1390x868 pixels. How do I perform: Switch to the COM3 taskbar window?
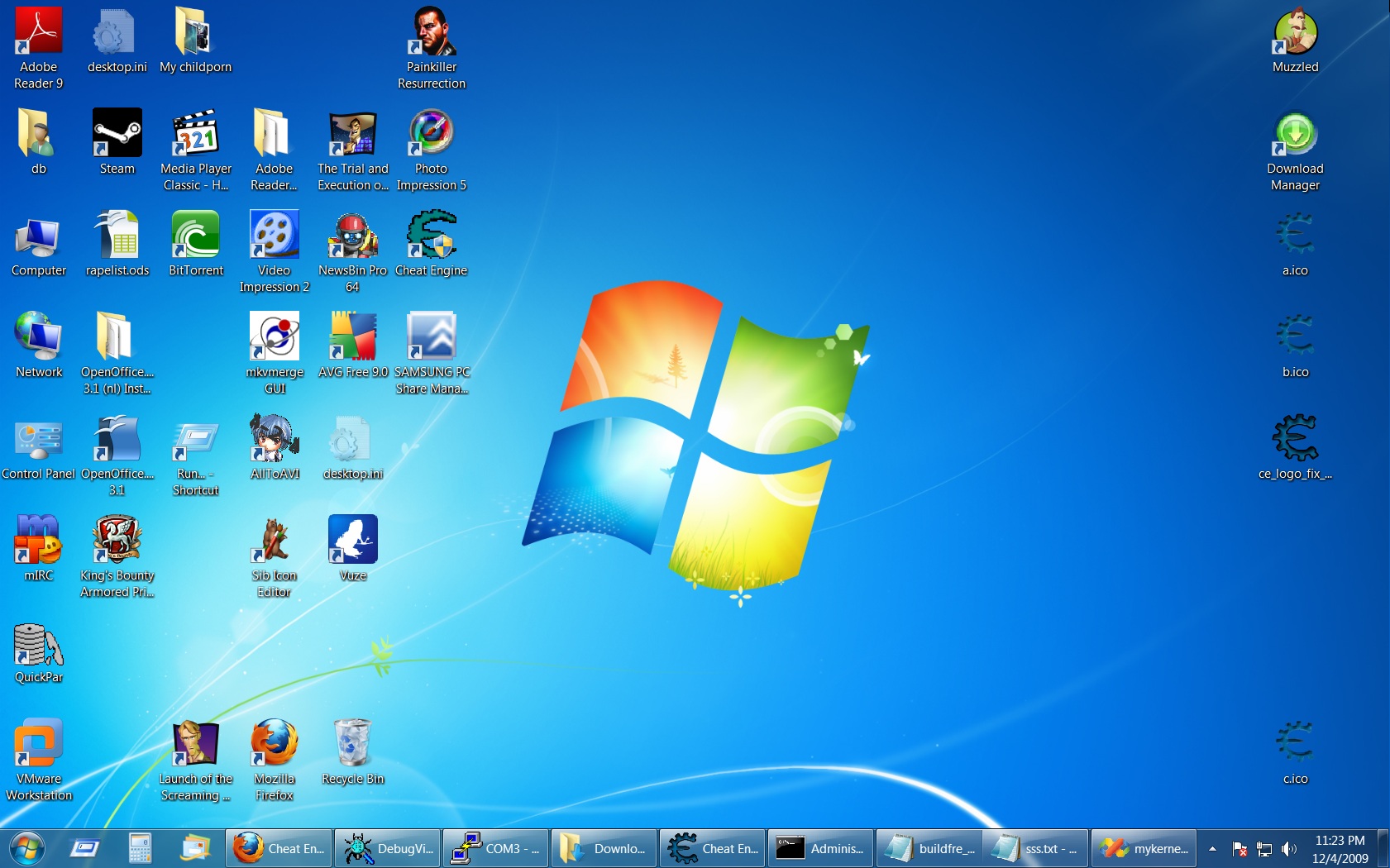496,848
